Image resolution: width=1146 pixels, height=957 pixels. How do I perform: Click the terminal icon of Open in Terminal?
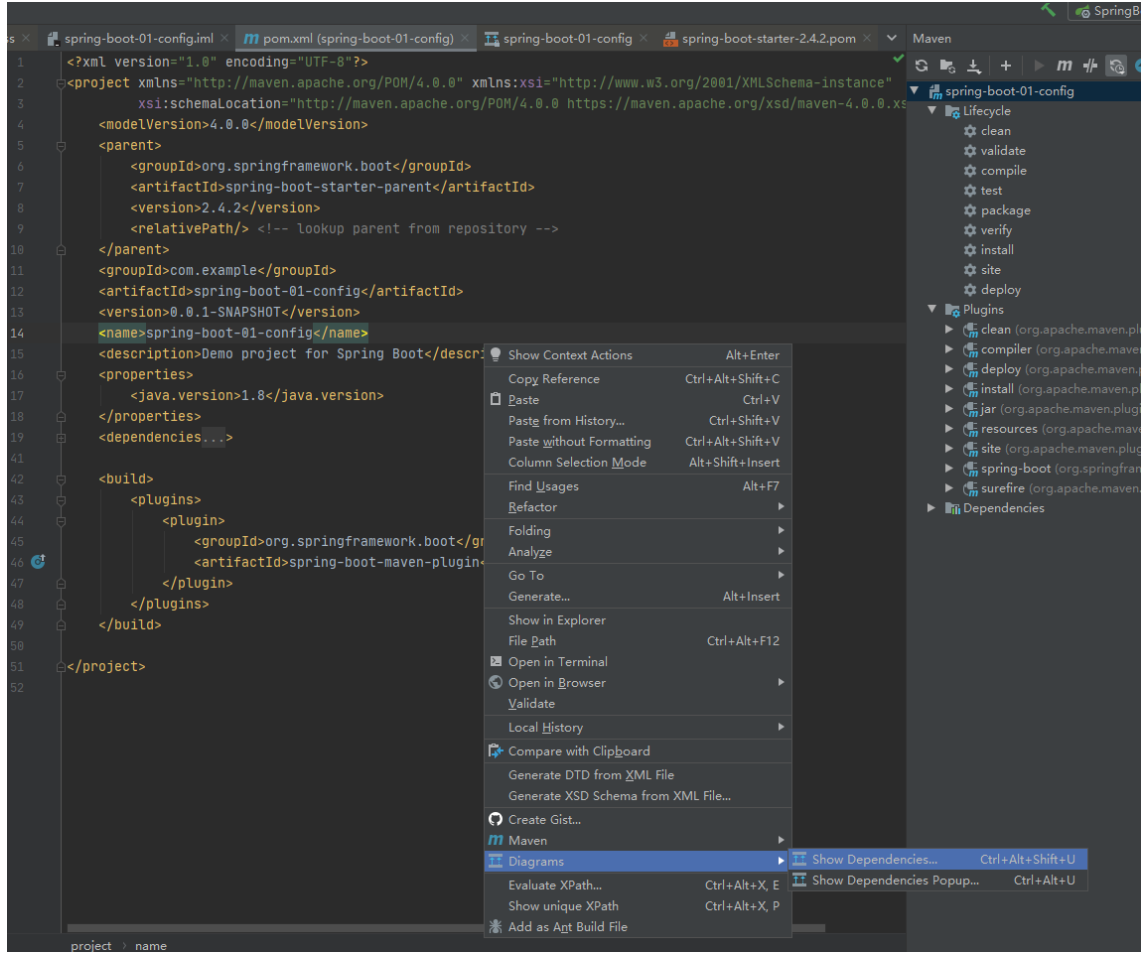(496, 661)
